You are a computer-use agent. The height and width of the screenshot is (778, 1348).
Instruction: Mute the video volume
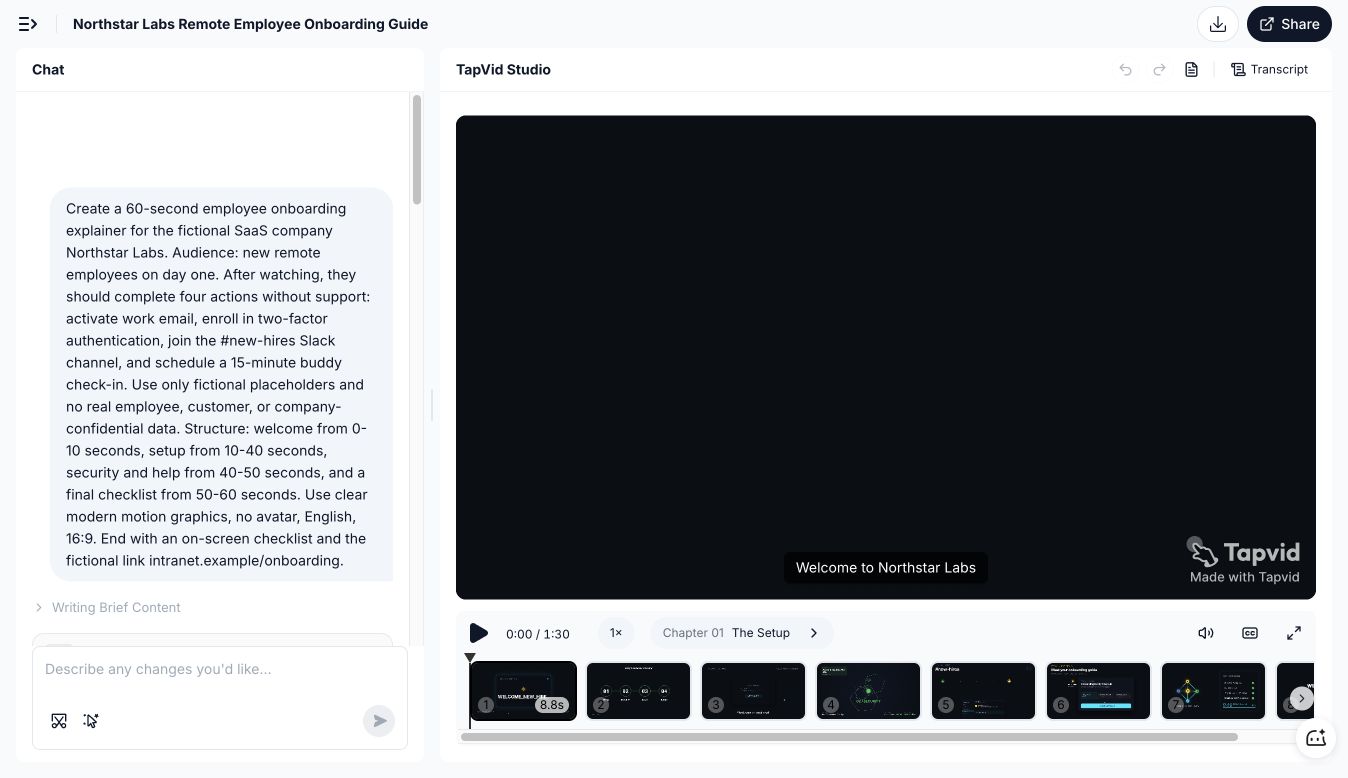(x=1206, y=633)
